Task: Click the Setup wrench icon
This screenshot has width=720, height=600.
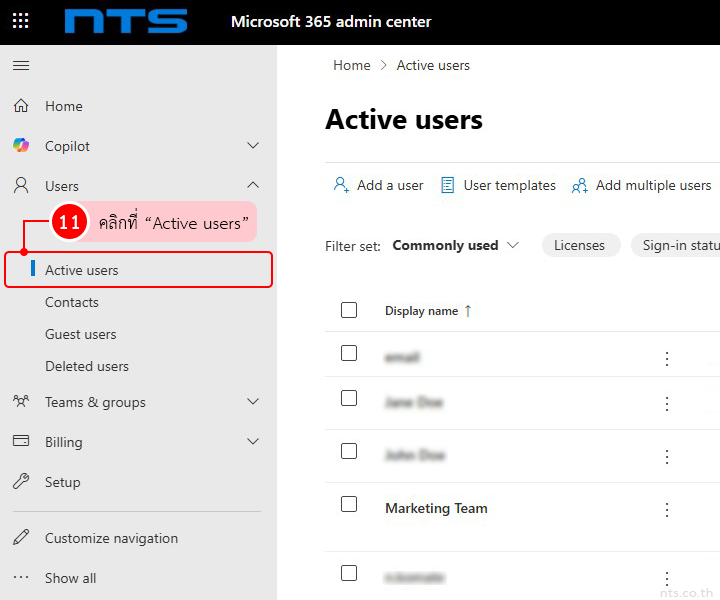Action: coord(21,482)
